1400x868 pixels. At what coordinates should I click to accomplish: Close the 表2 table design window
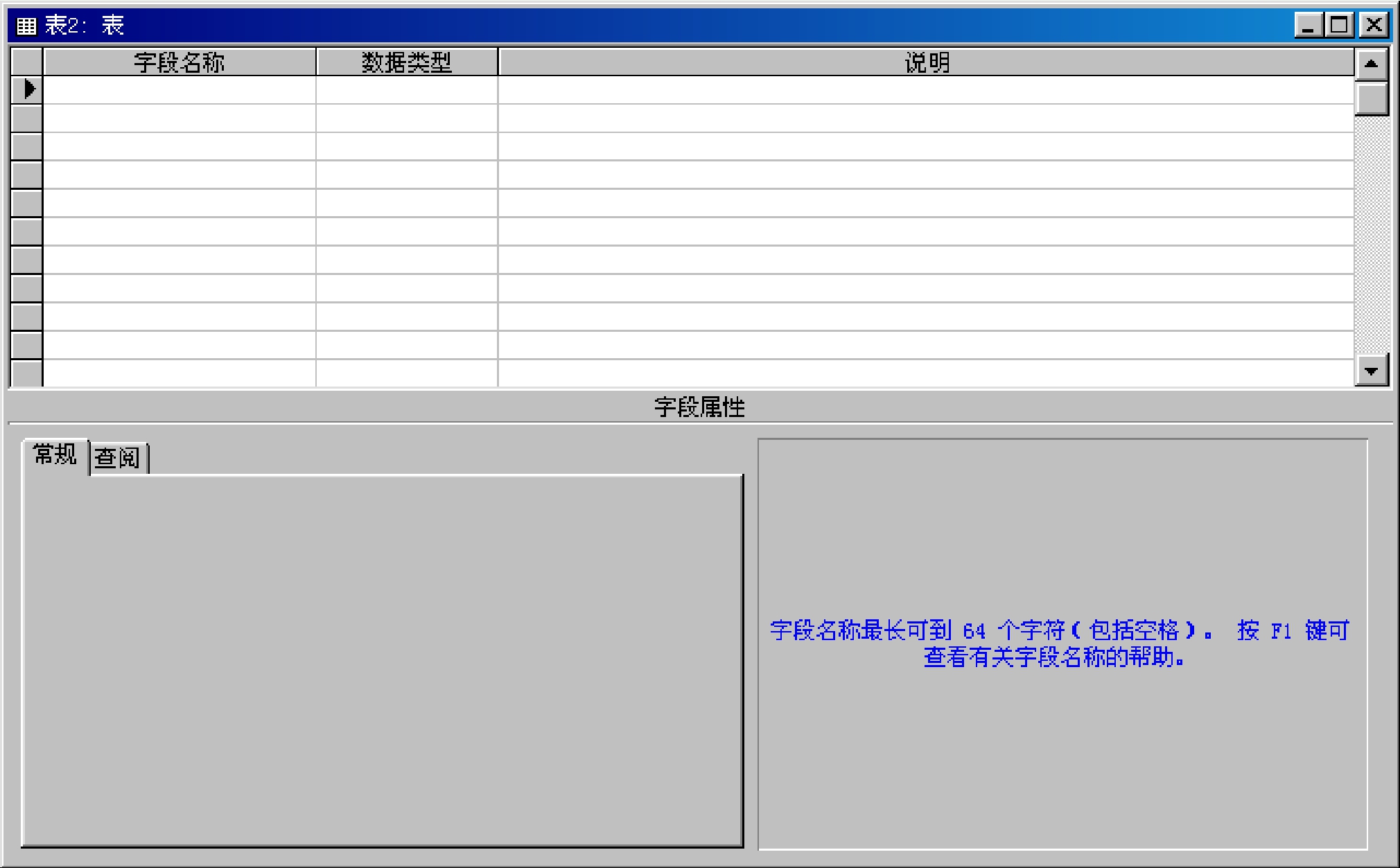coord(1373,26)
